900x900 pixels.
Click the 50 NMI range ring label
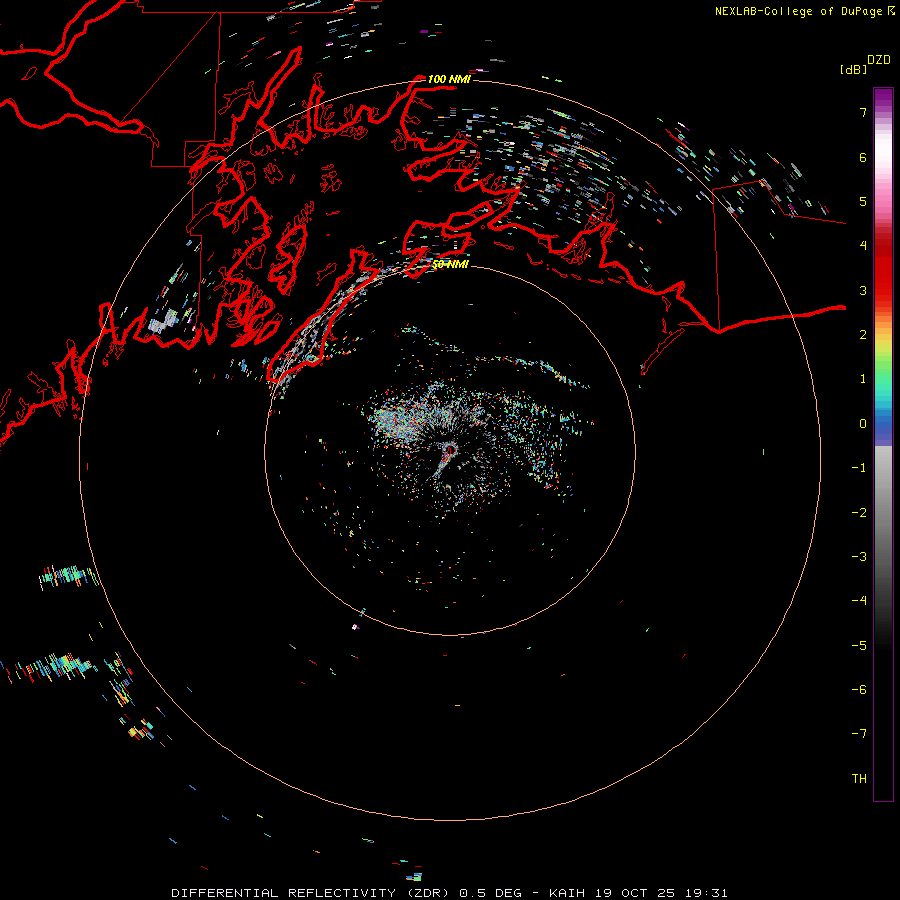(x=450, y=265)
